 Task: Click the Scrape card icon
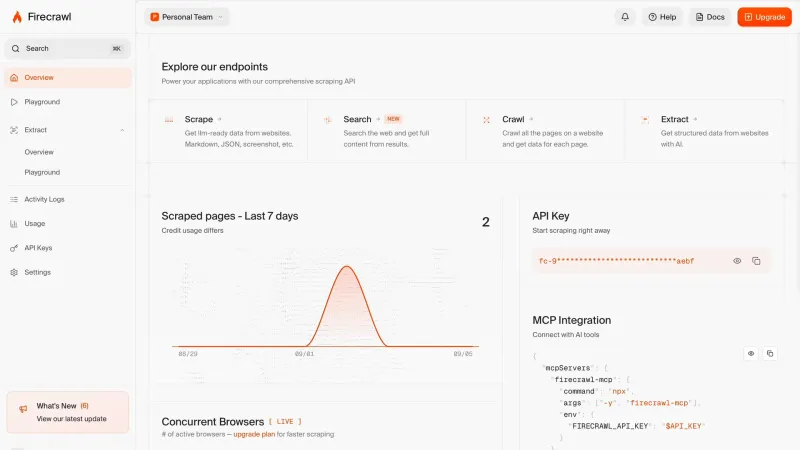coord(169,120)
